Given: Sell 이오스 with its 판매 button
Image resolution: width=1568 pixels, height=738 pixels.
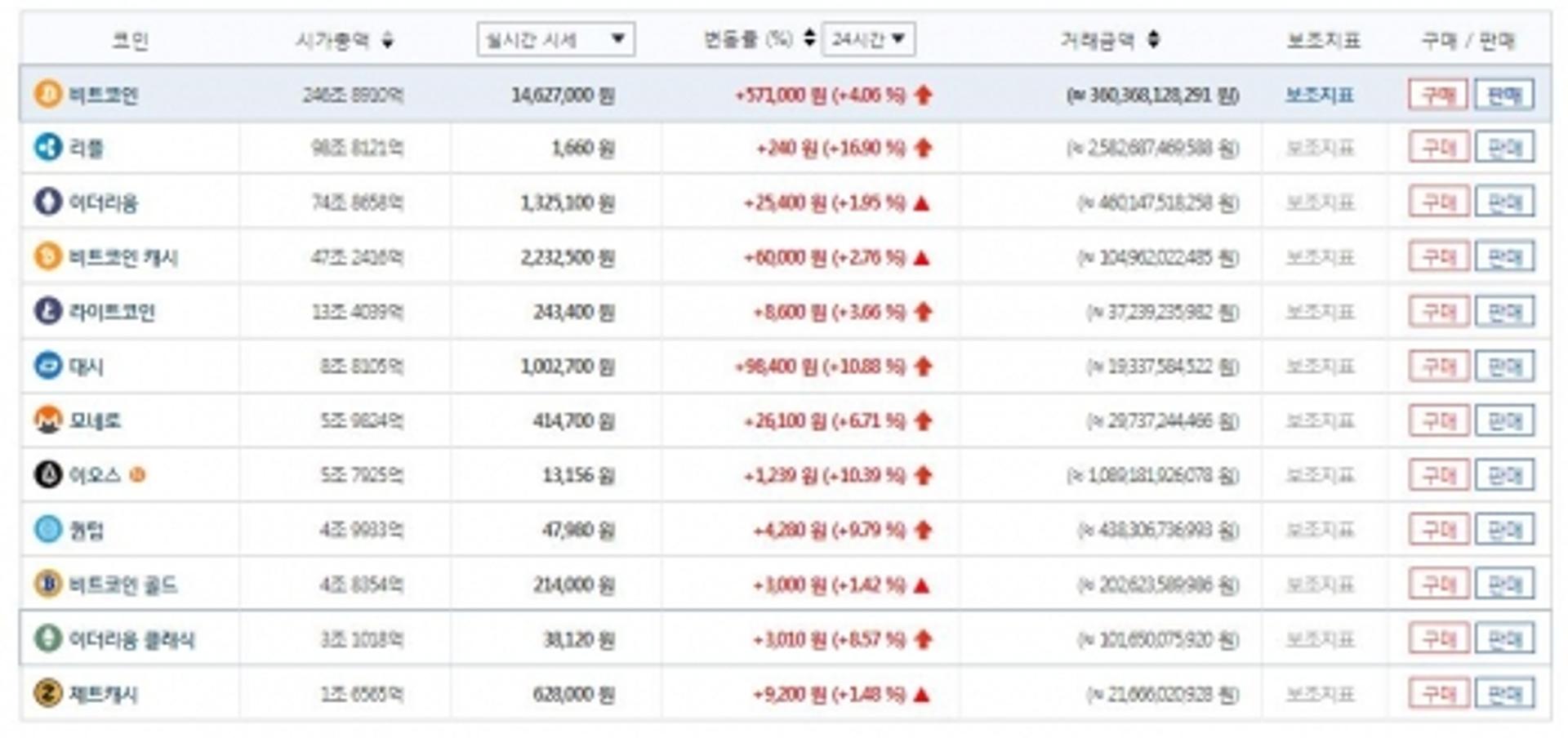Looking at the screenshot, I should (1504, 474).
